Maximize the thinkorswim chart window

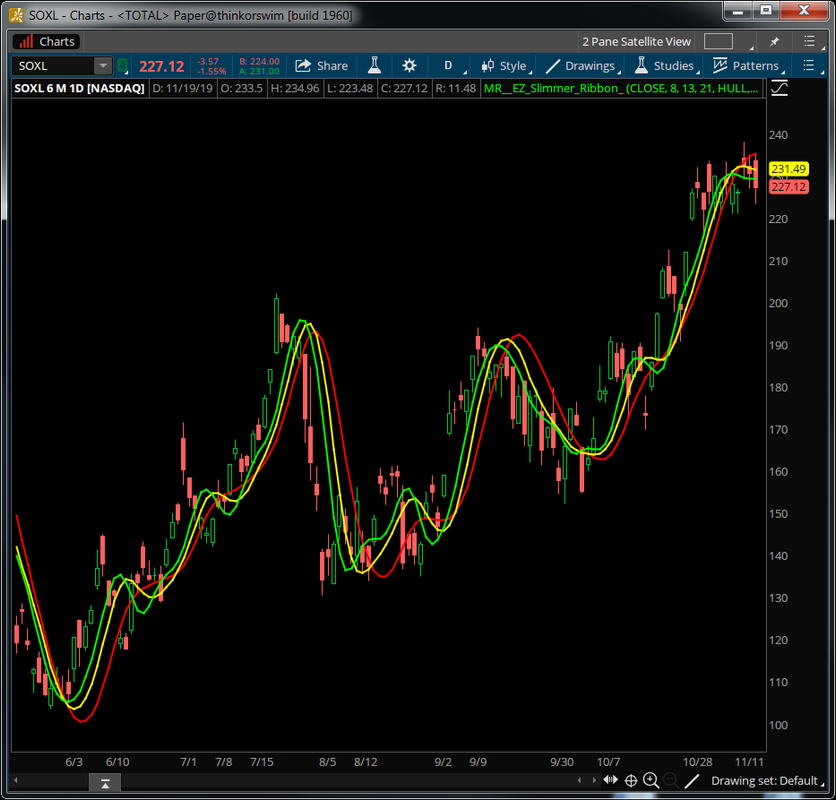766,11
